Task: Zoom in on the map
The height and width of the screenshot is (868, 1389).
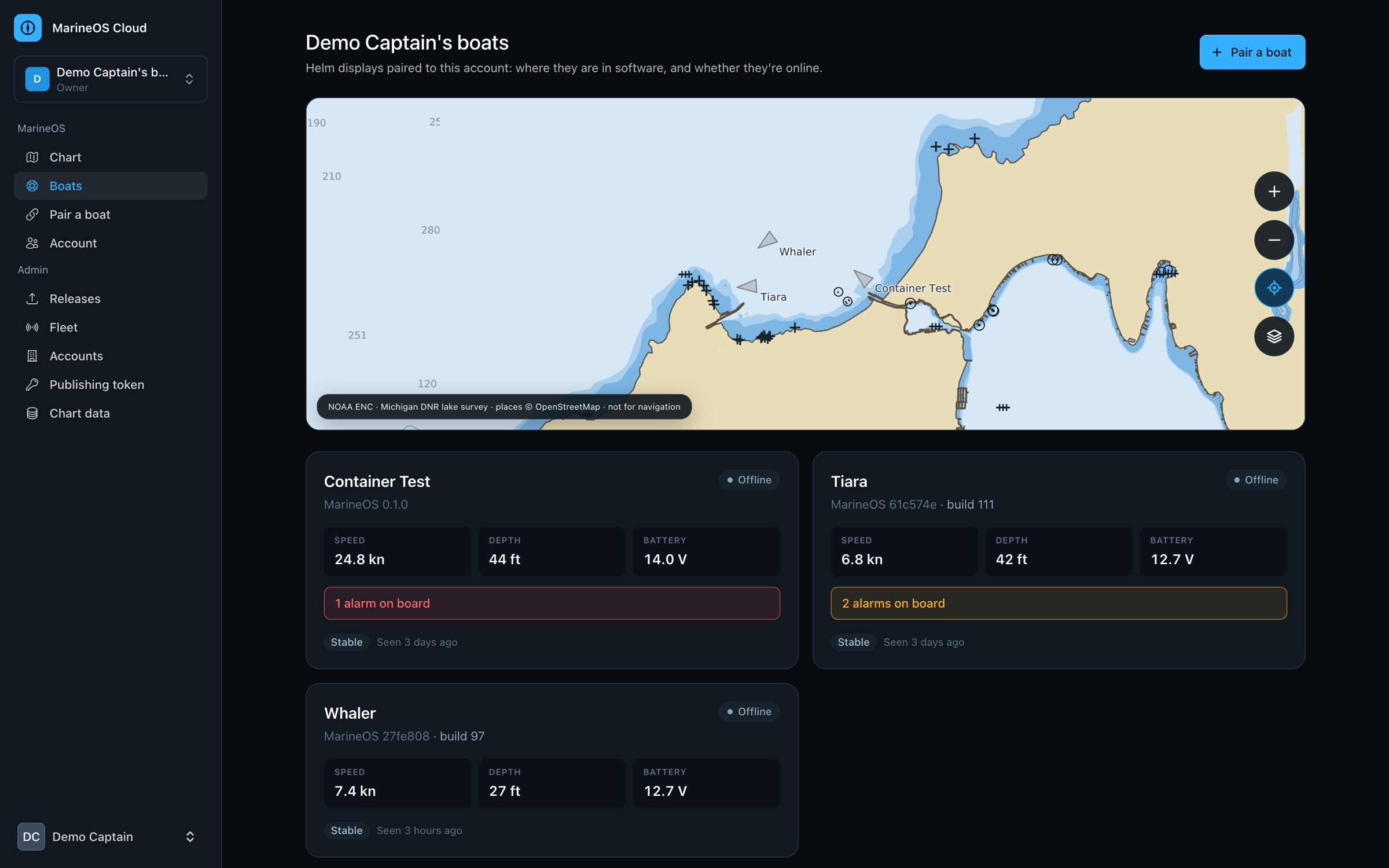Action: (x=1274, y=192)
